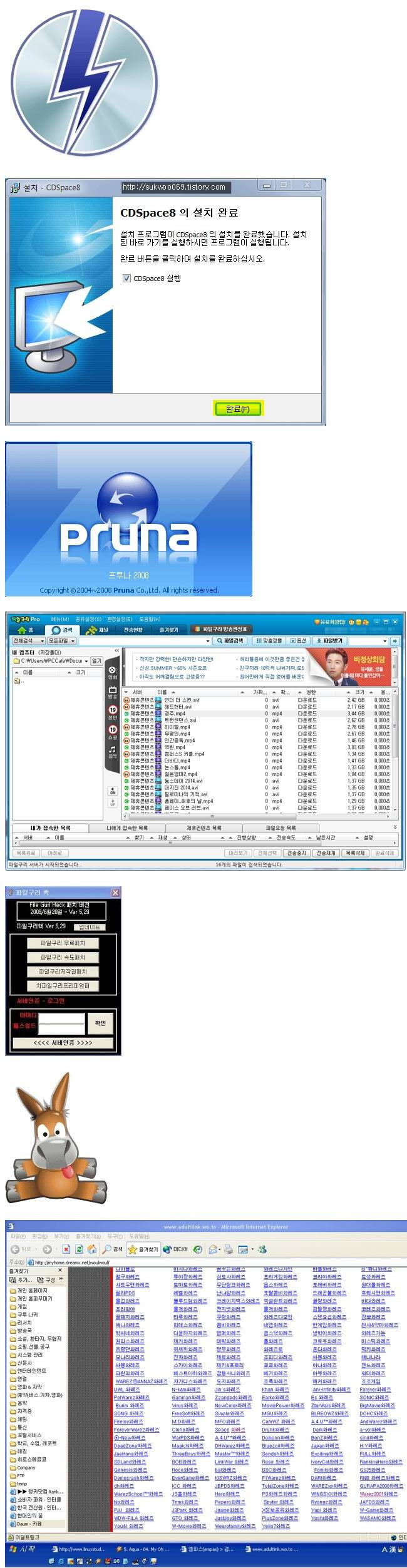407x1568 pixels.
Task: Uncheck the CDSpace8 실행 checkbox
Action: click(x=126, y=278)
